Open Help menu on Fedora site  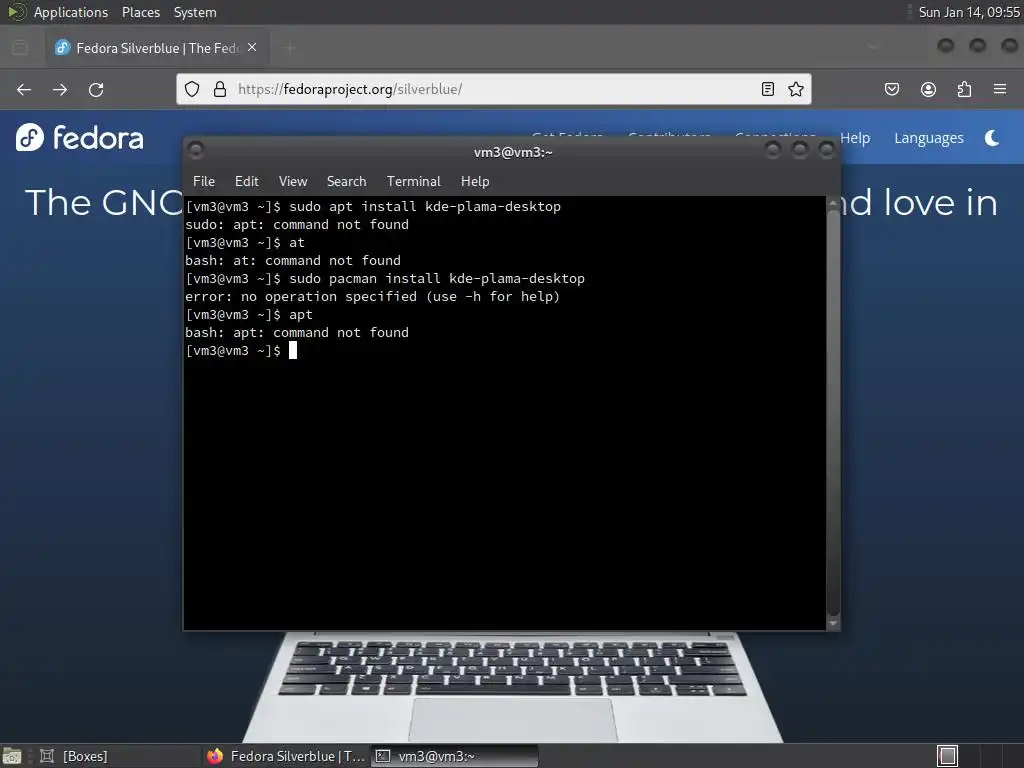point(855,138)
